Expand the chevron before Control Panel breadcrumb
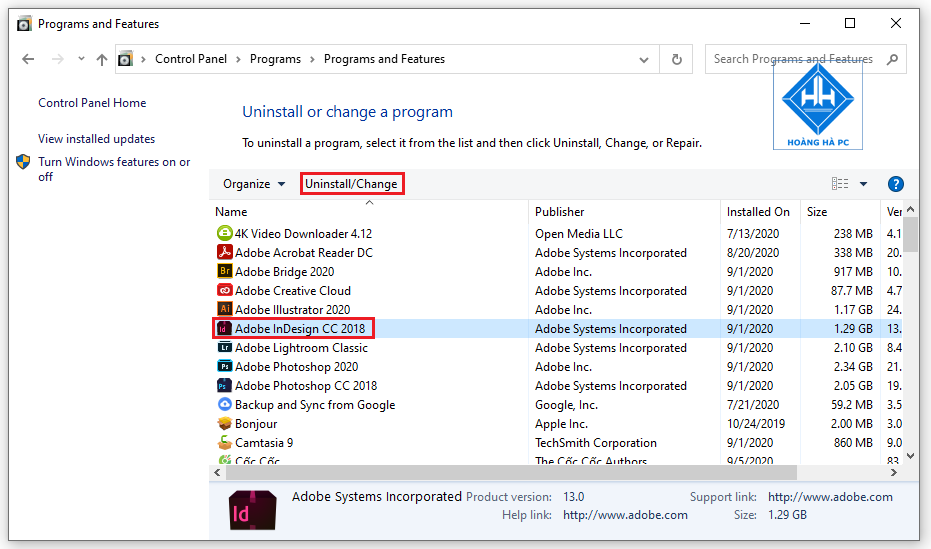 143,59
